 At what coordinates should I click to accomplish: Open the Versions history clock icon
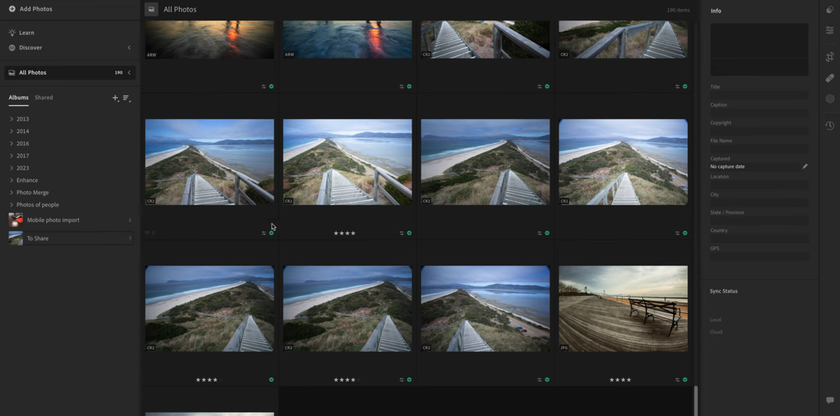[x=830, y=126]
